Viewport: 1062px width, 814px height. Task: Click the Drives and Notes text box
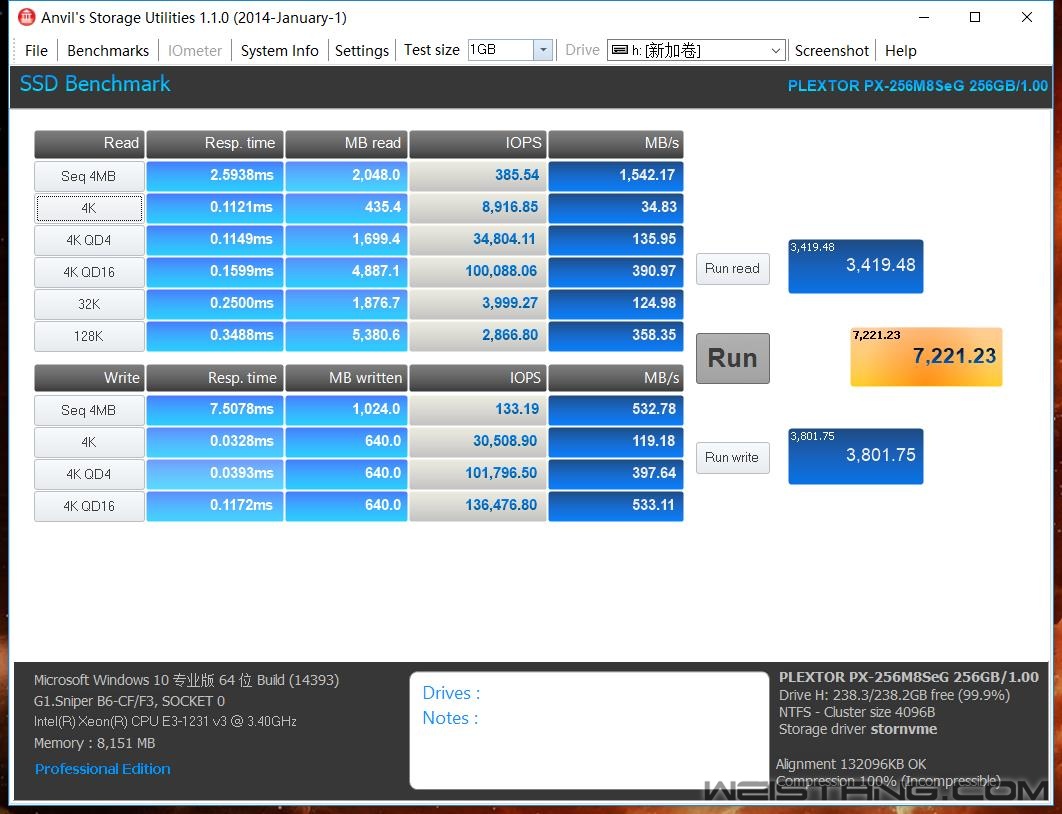point(589,730)
